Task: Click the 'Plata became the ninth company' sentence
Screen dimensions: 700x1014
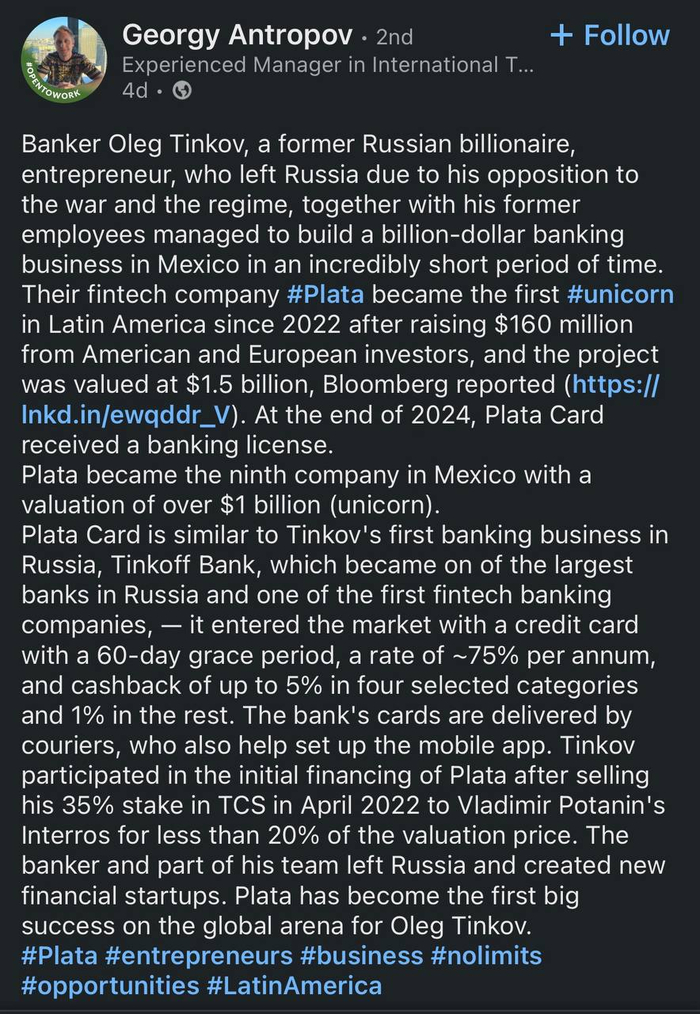Action: (x=306, y=490)
